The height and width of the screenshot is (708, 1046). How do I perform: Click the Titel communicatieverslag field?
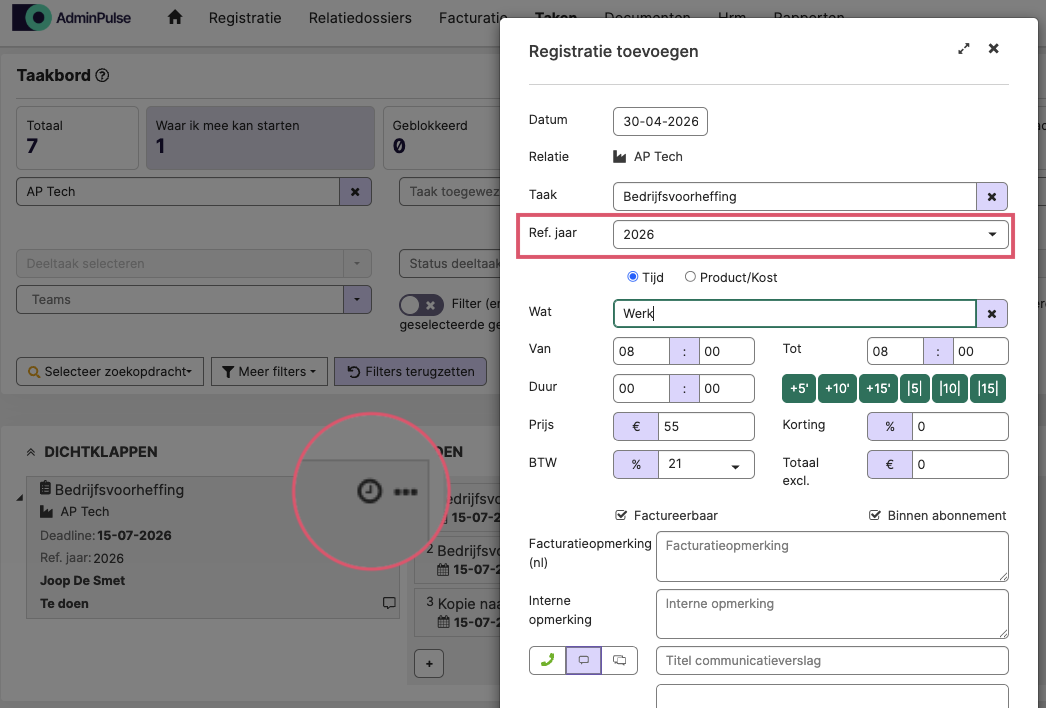[x=832, y=661]
